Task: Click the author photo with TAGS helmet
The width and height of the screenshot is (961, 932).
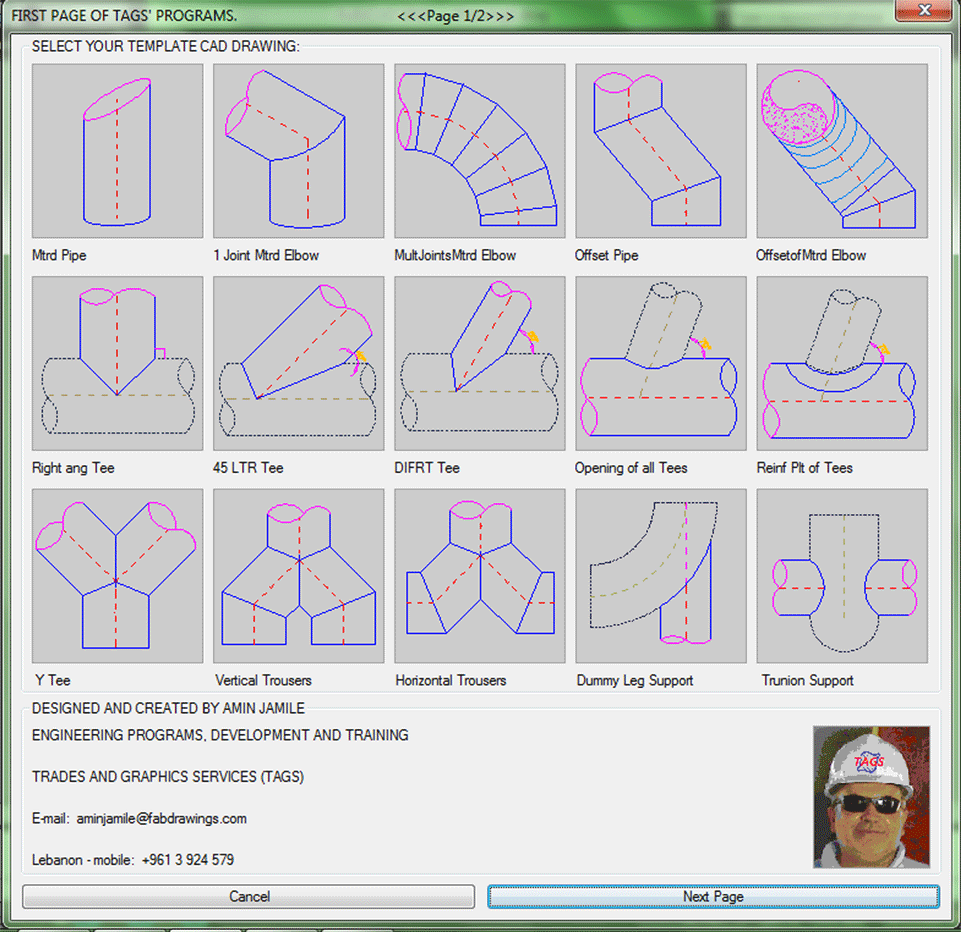Action: (x=871, y=797)
